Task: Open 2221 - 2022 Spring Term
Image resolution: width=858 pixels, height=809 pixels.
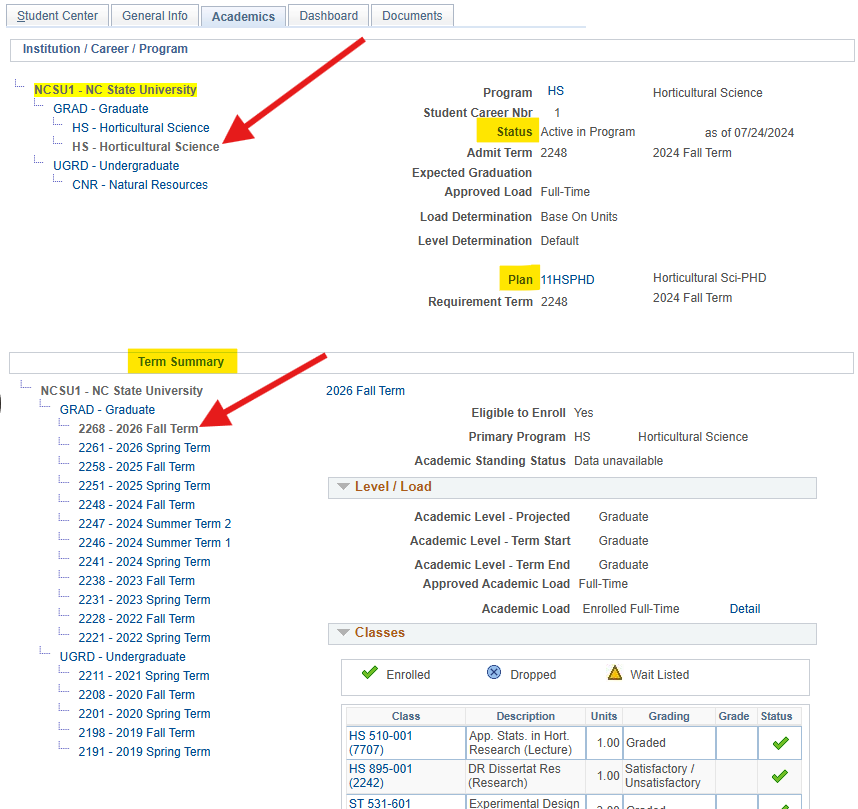Action: point(144,638)
